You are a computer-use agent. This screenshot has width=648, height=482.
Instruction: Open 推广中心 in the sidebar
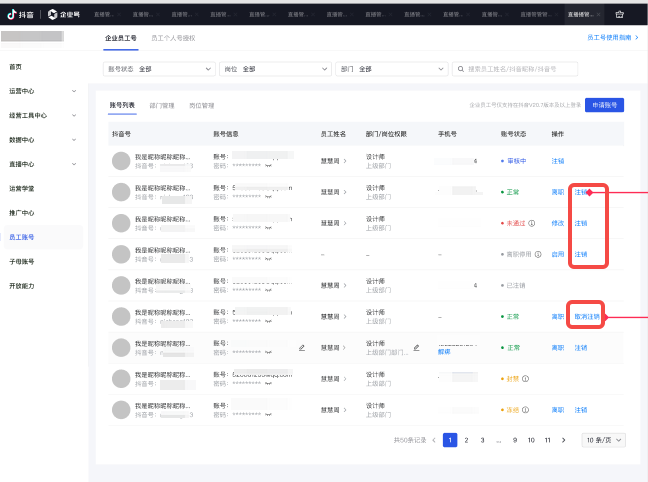click(x=21, y=213)
